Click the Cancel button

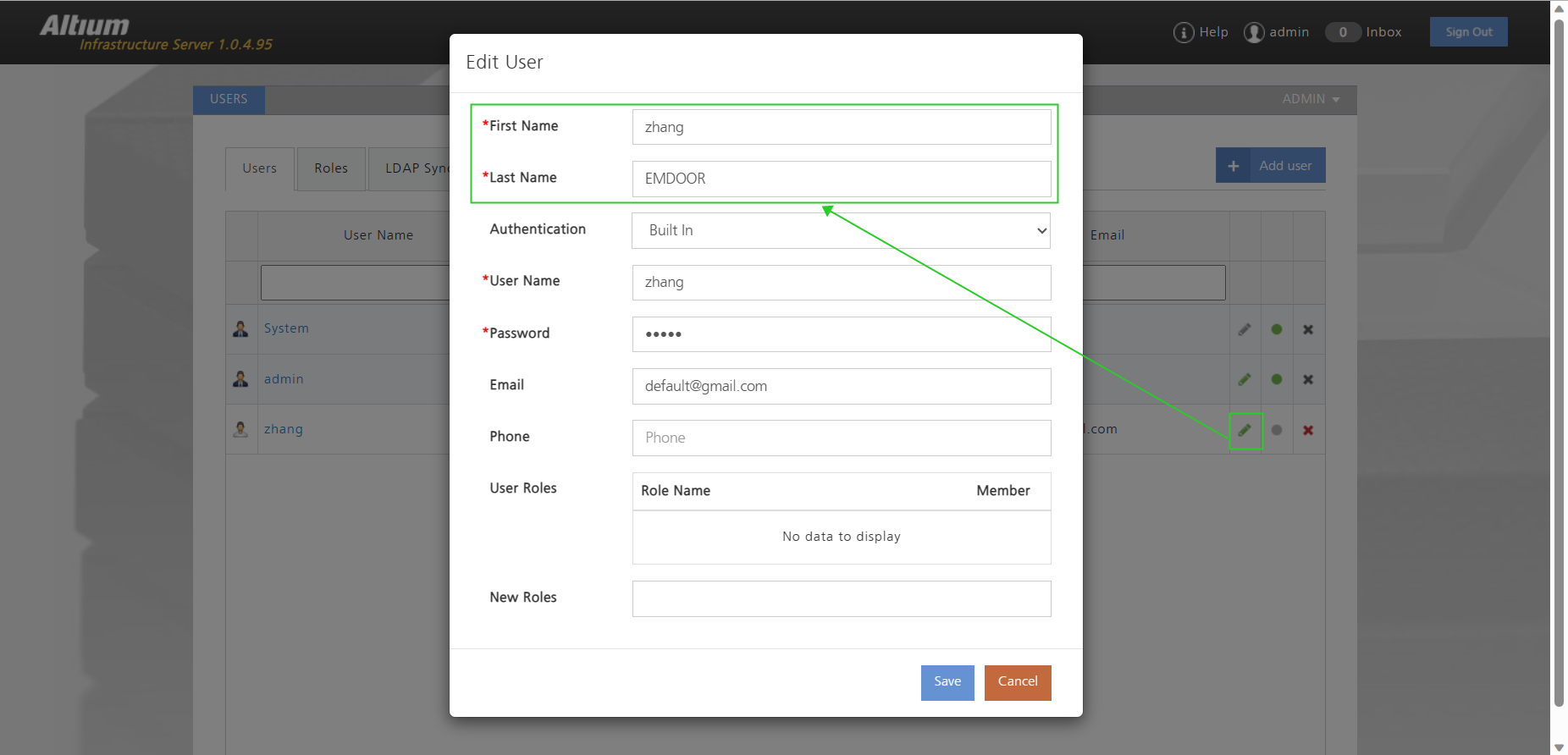click(x=1017, y=682)
